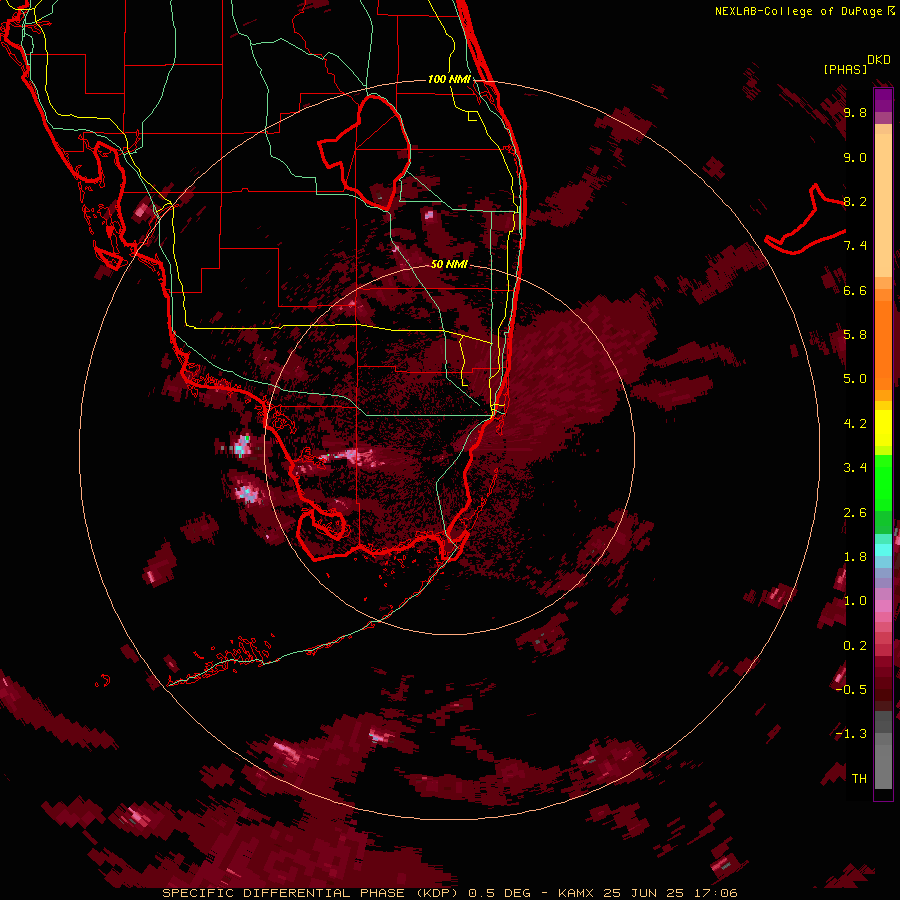Select the 100 NMI range ring label
This screenshot has height=900, width=900.
click(x=449, y=79)
